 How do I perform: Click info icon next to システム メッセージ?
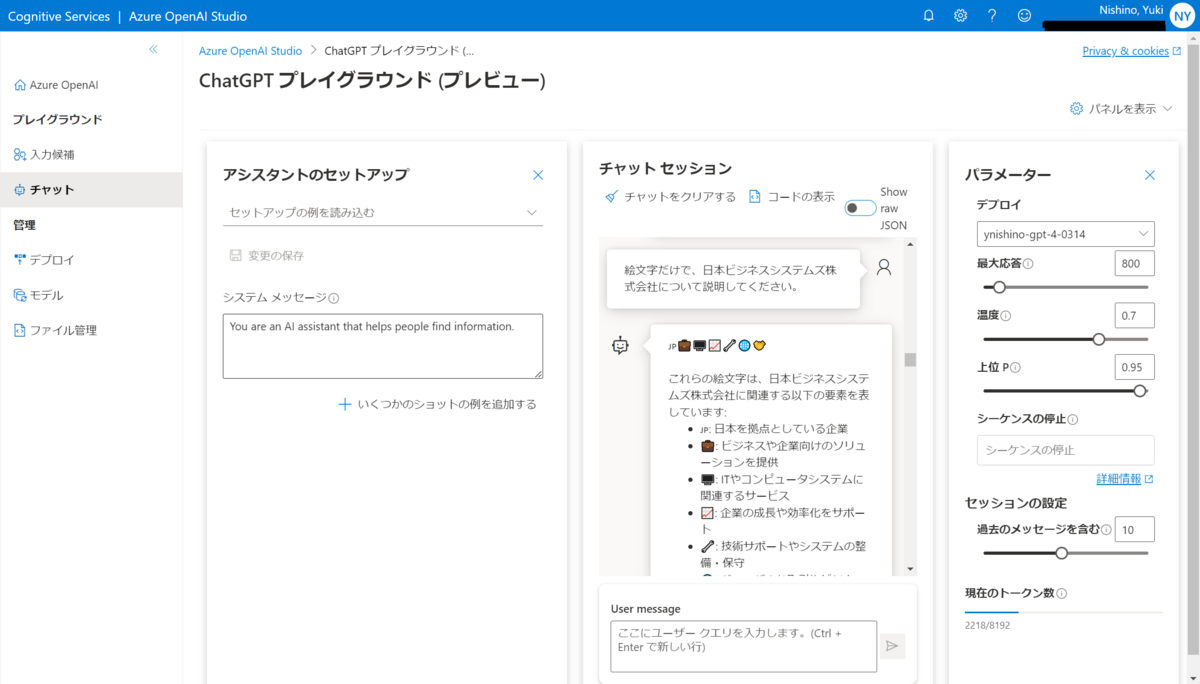pos(334,298)
